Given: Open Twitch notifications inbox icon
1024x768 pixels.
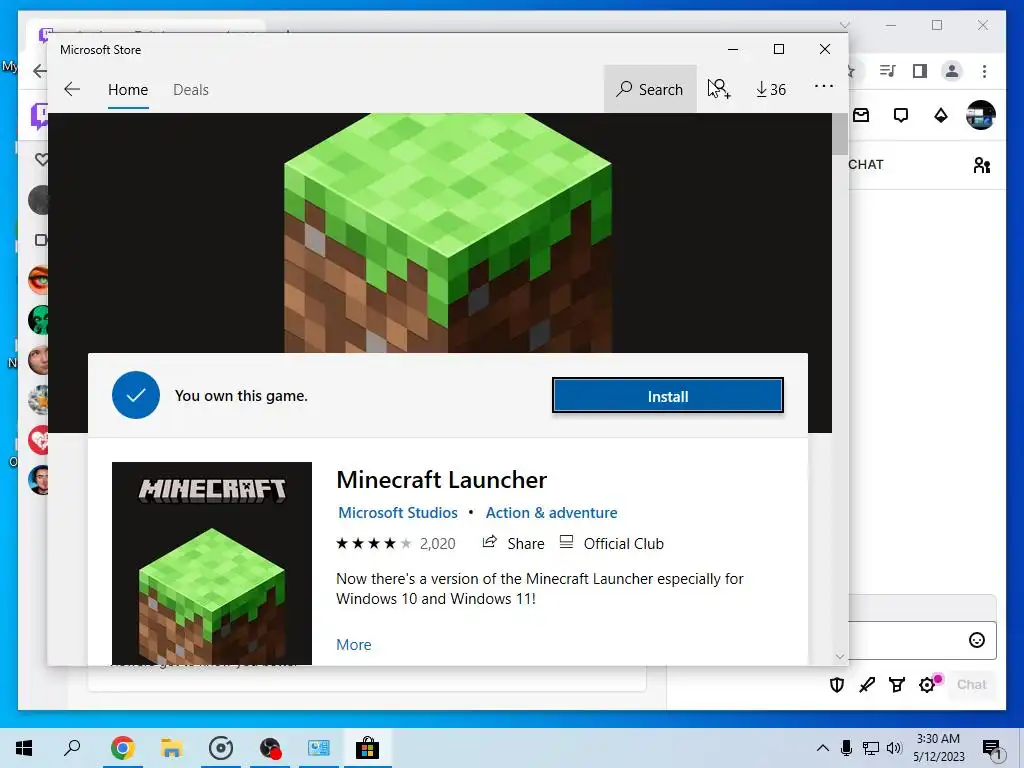Looking at the screenshot, I should point(861,116).
